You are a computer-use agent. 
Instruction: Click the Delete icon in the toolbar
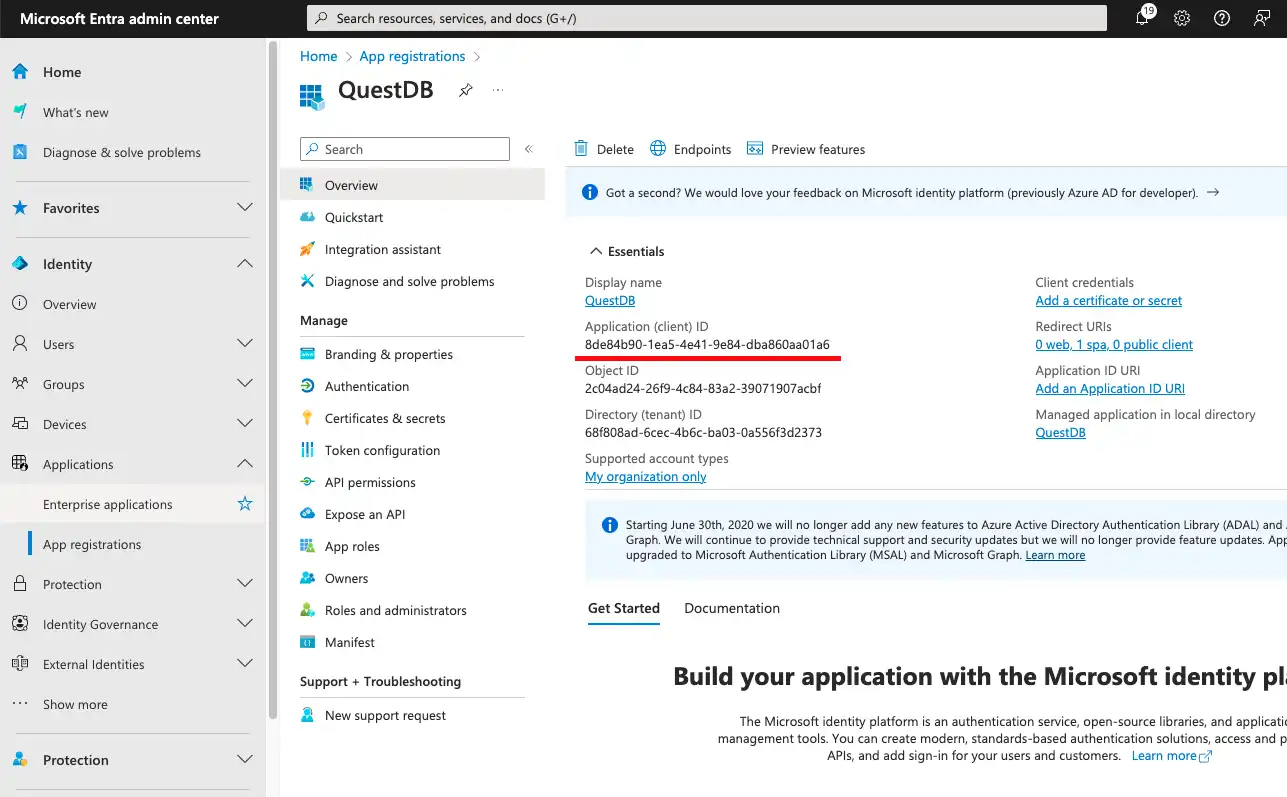tap(603, 148)
